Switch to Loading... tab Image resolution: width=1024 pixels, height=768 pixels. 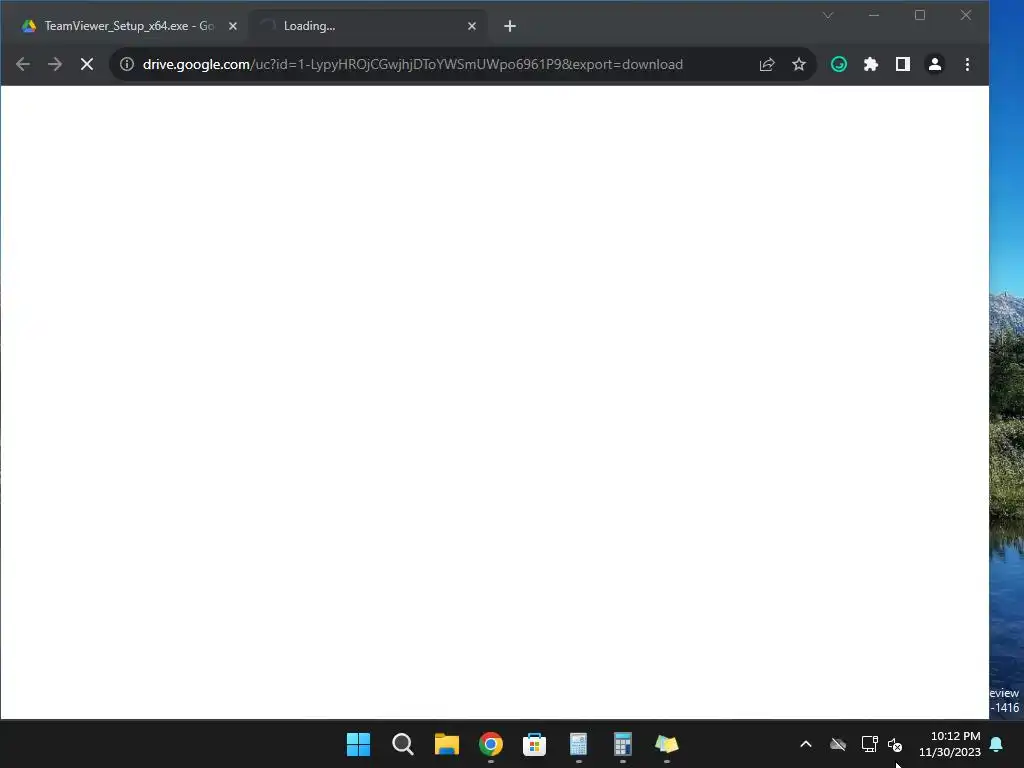click(369, 26)
